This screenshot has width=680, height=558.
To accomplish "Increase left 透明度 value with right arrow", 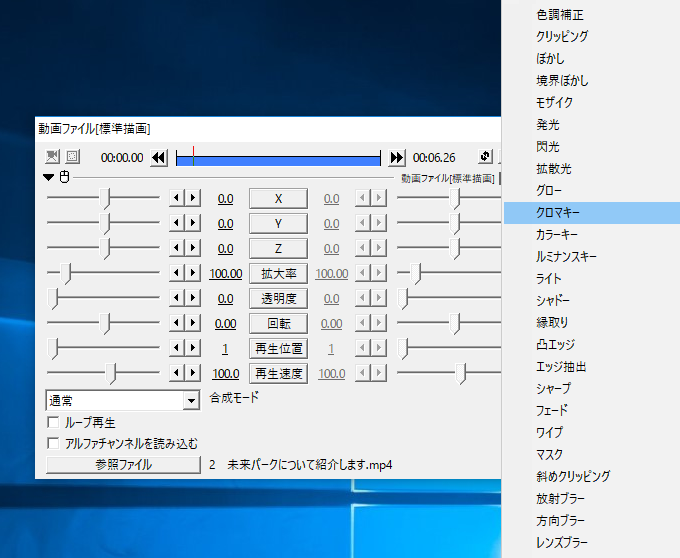I will click(x=193, y=298).
